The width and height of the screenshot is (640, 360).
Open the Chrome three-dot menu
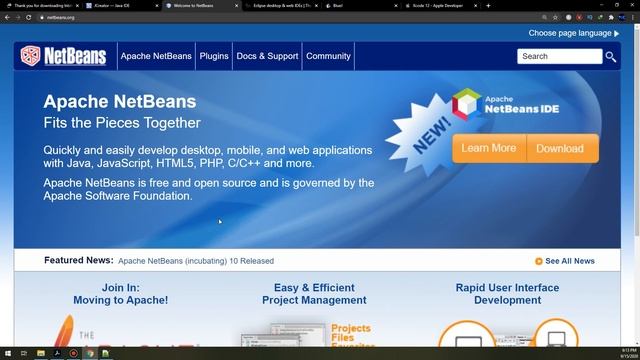(x=633, y=18)
